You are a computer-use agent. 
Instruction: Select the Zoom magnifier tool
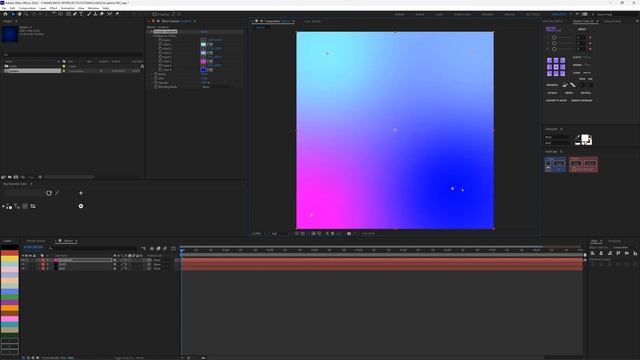[x=26, y=14]
